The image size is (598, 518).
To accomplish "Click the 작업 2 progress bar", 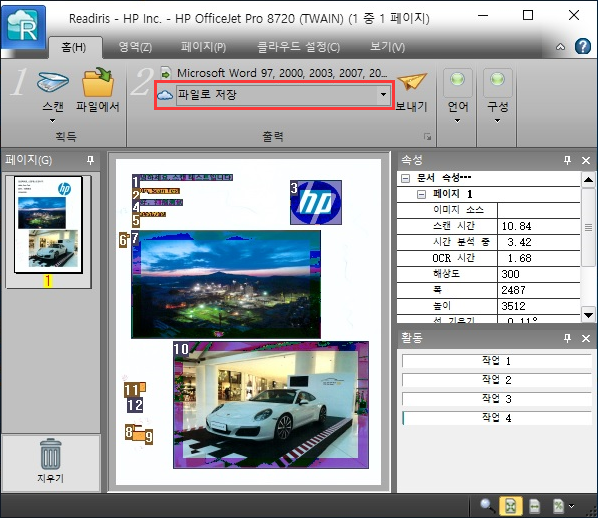I will coord(496,380).
